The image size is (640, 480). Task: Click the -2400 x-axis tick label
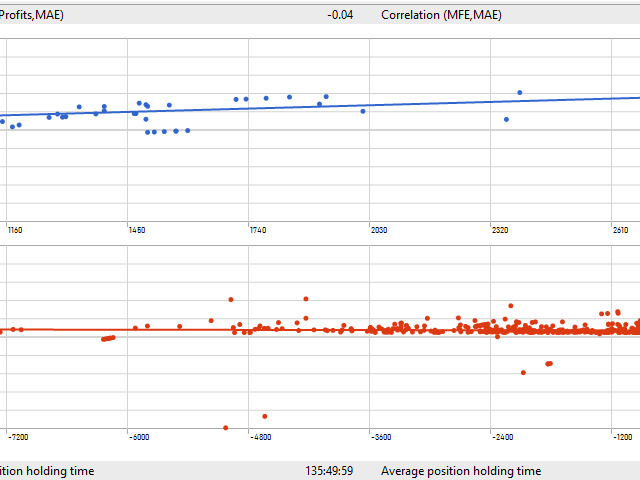[501, 437]
